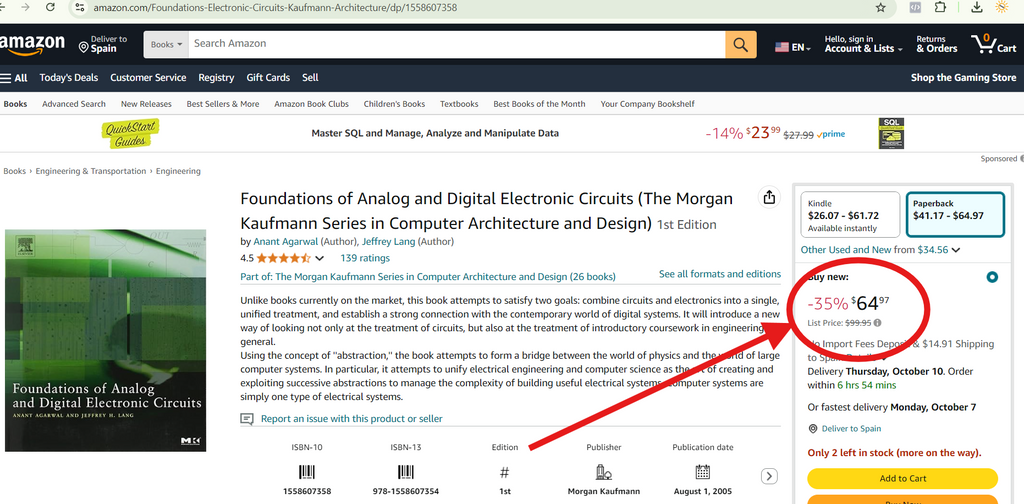Viewport: 1024px width, 504px height.
Task: Select the Kindle format option
Action: click(849, 214)
